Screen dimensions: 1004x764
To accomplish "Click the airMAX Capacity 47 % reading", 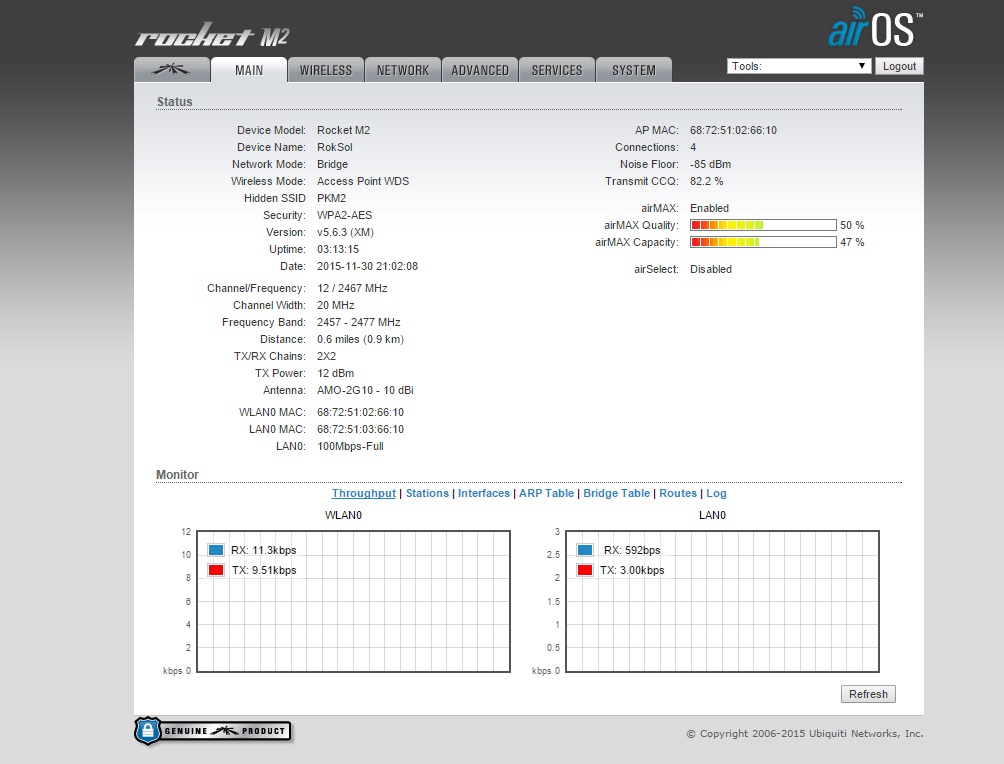I will pos(852,242).
